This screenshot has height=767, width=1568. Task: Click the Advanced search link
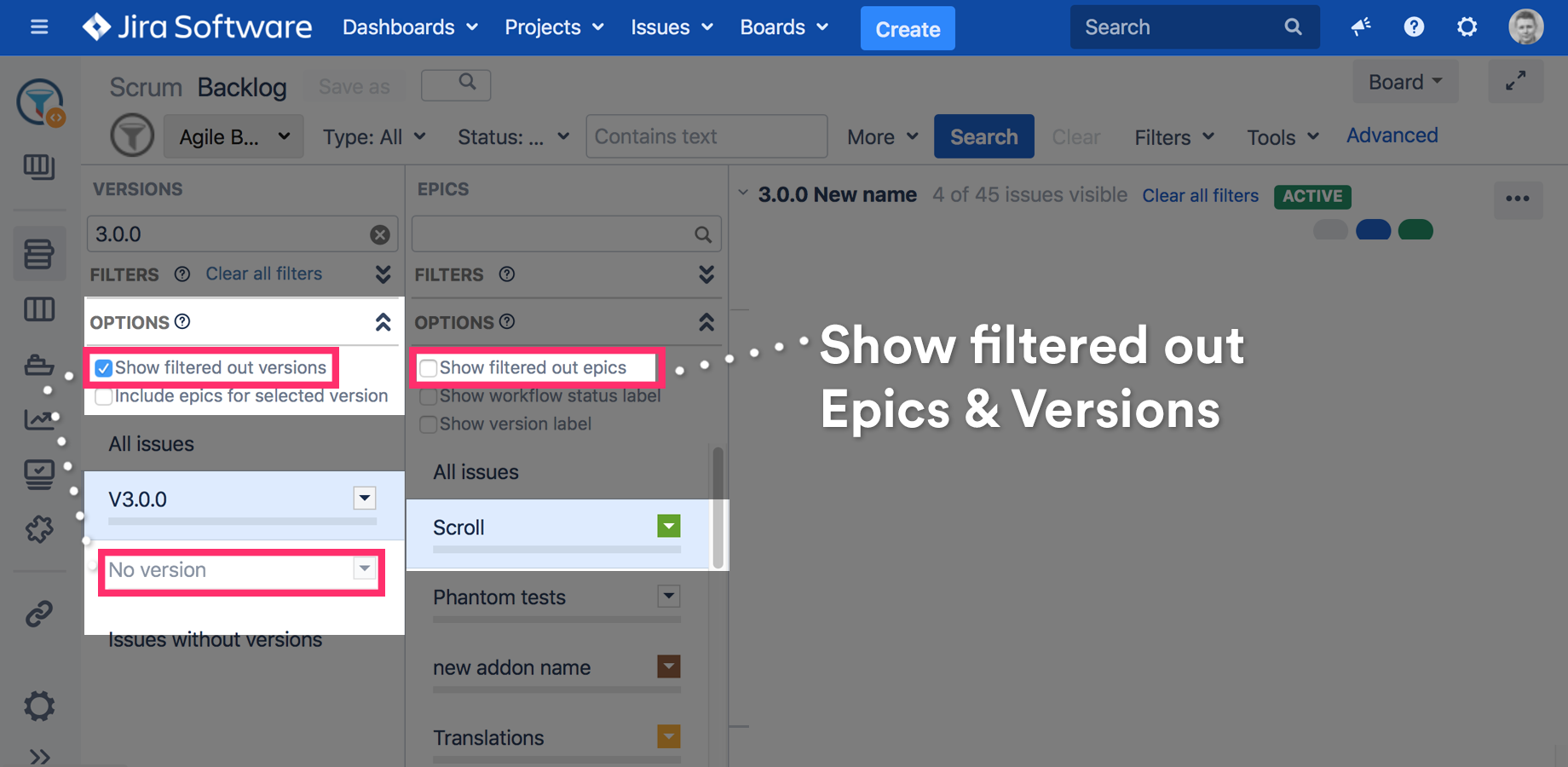tap(1392, 136)
